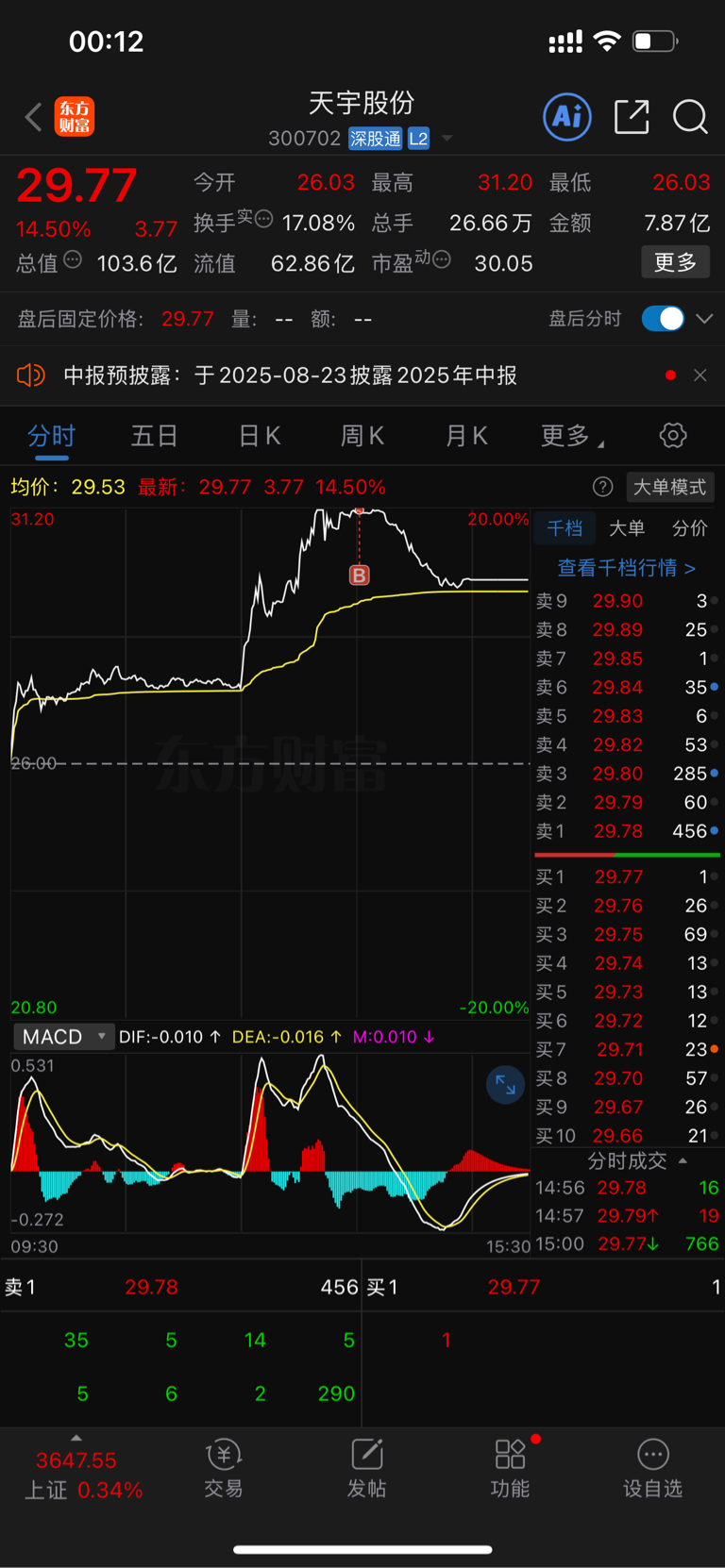This screenshot has width=725, height=1568.
Task: Select 买10 row at 29.66
Action: [627, 1136]
